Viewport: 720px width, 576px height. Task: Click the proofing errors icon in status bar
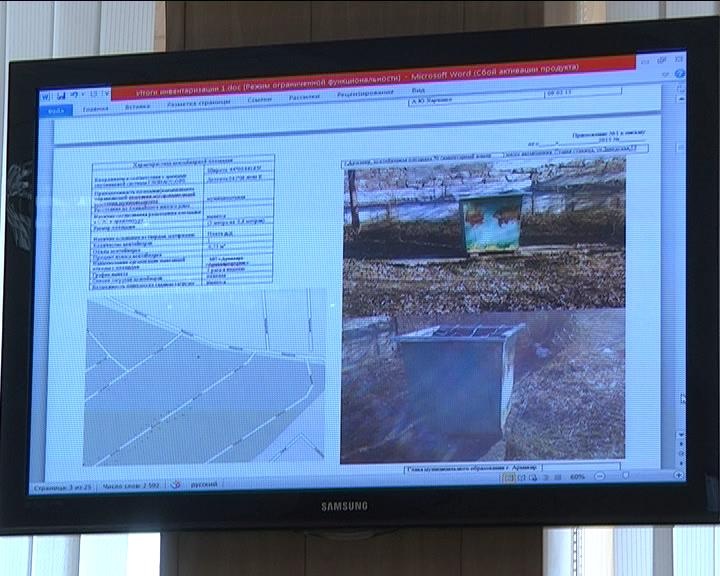[175, 485]
